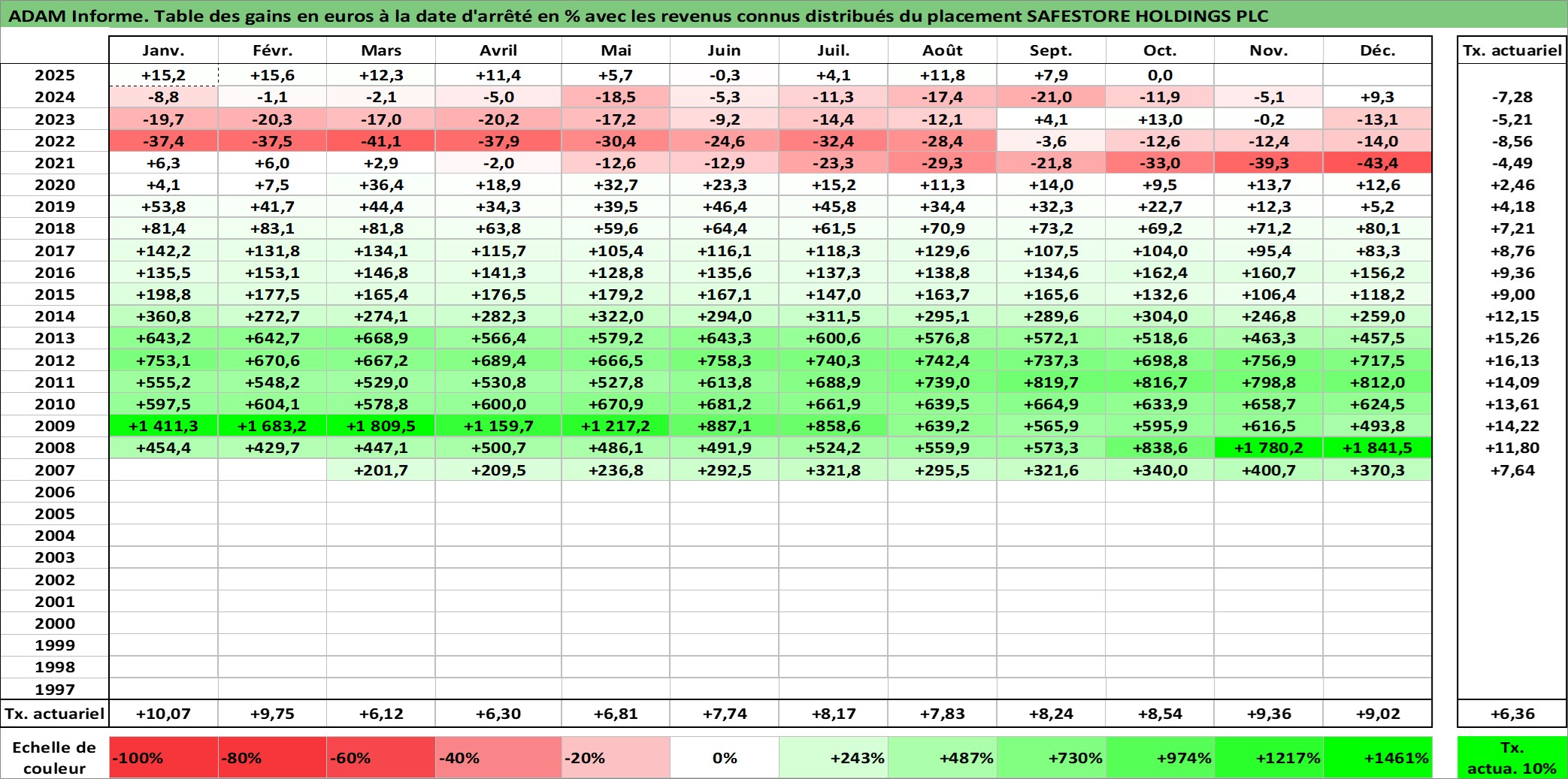Image resolution: width=1568 pixels, height=779 pixels.
Task: Select the Avril column header
Action: coord(498,50)
